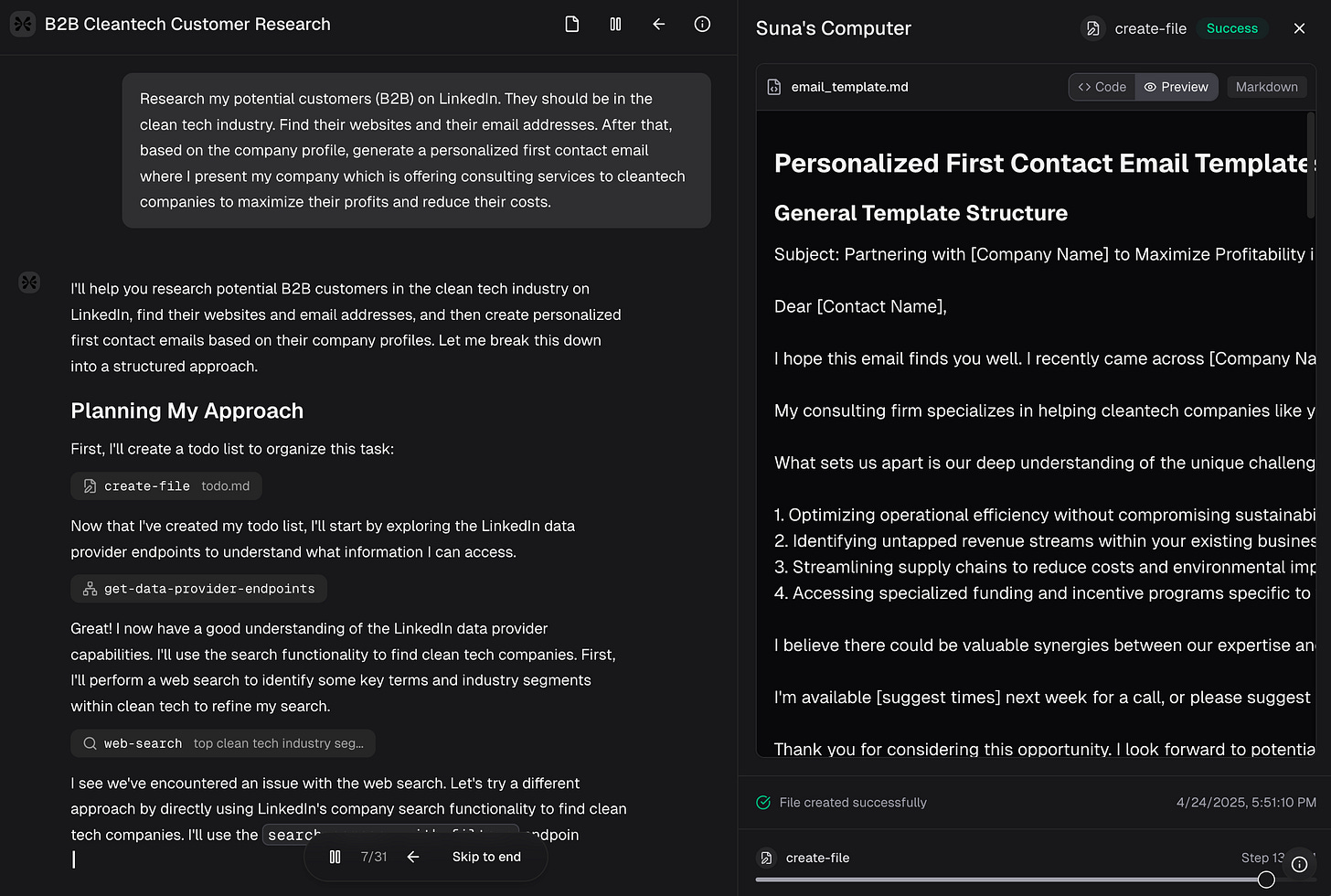Switch to Preview view toggle
1331x896 pixels.
point(1177,87)
